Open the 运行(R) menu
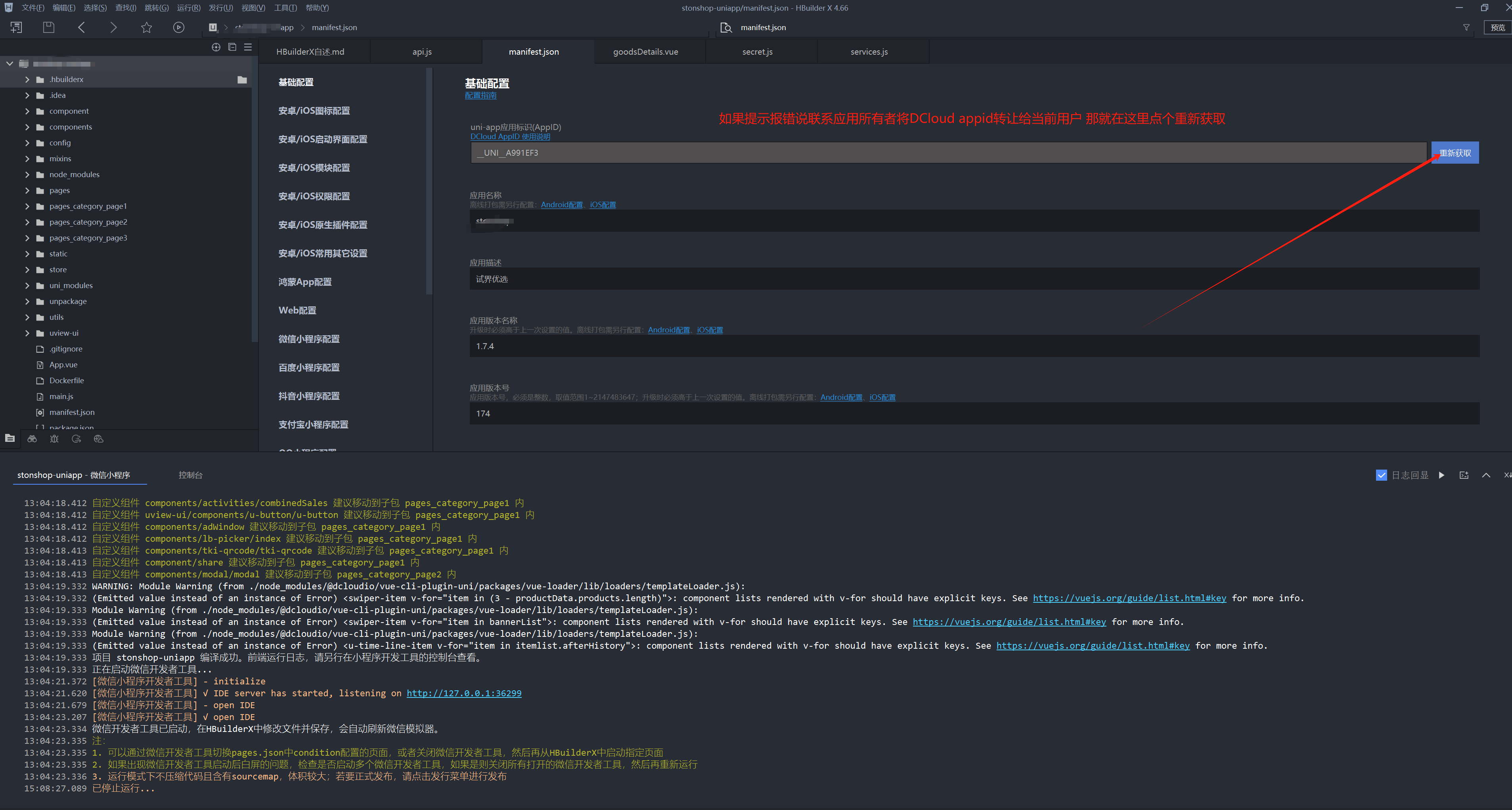This screenshot has height=810, width=1512. pyautogui.click(x=188, y=8)
